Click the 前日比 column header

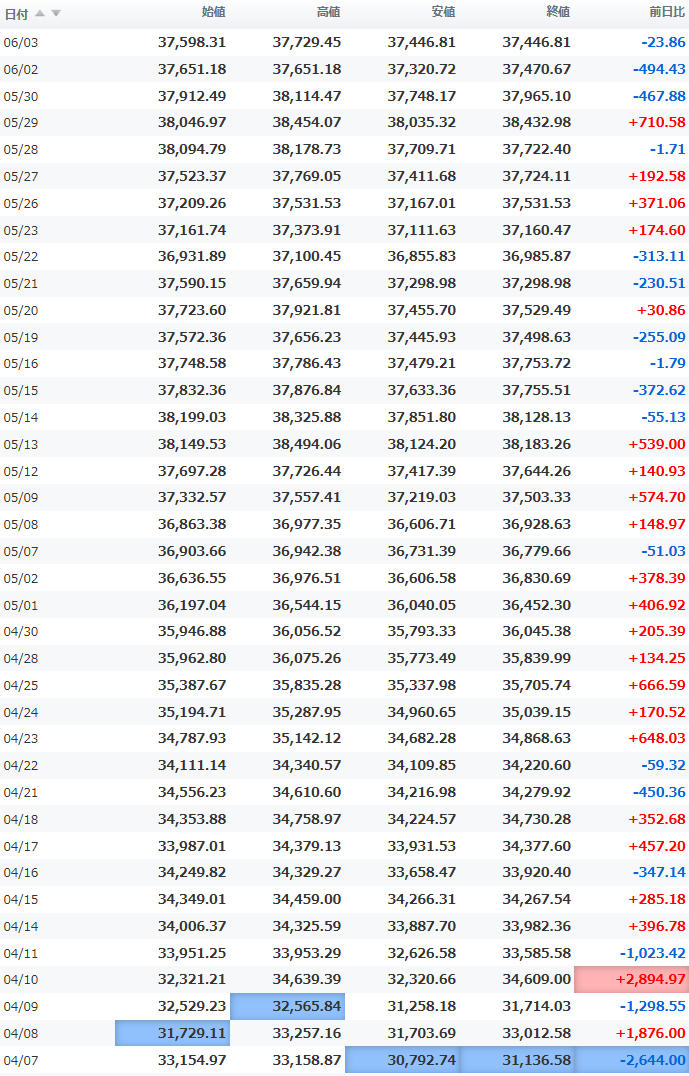[667, 12]
